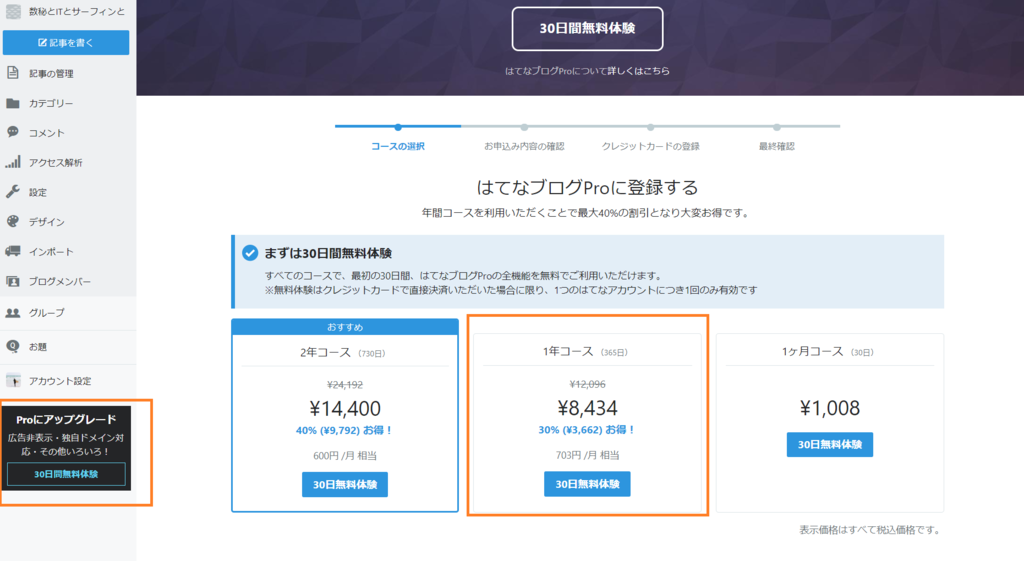Click the 1ヶ月コース heading
Viewport: 1024px width, 561px height.
[827, 351]
